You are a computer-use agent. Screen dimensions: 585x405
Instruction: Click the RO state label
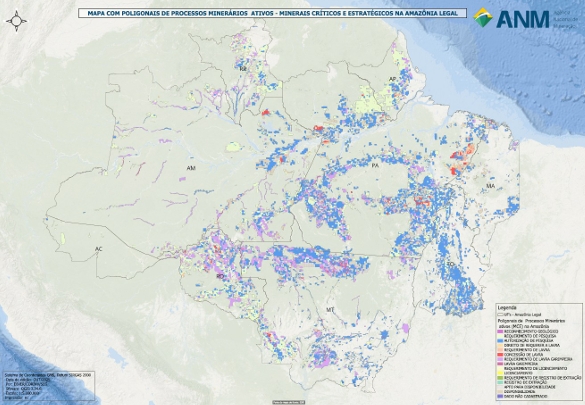pyautogui.click(x=220, y=276)
